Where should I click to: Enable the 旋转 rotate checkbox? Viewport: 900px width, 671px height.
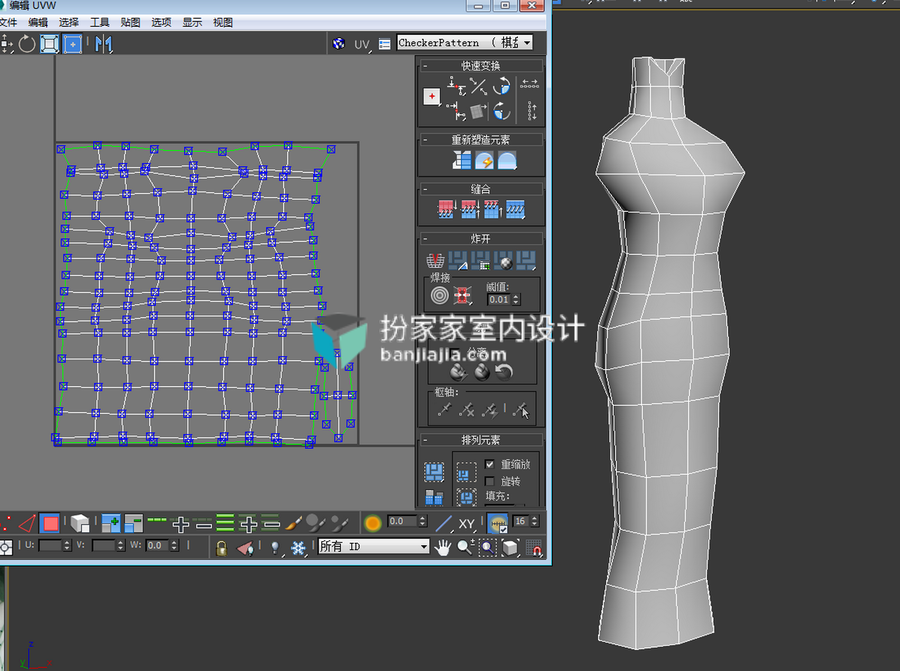[x=490, y=481]
